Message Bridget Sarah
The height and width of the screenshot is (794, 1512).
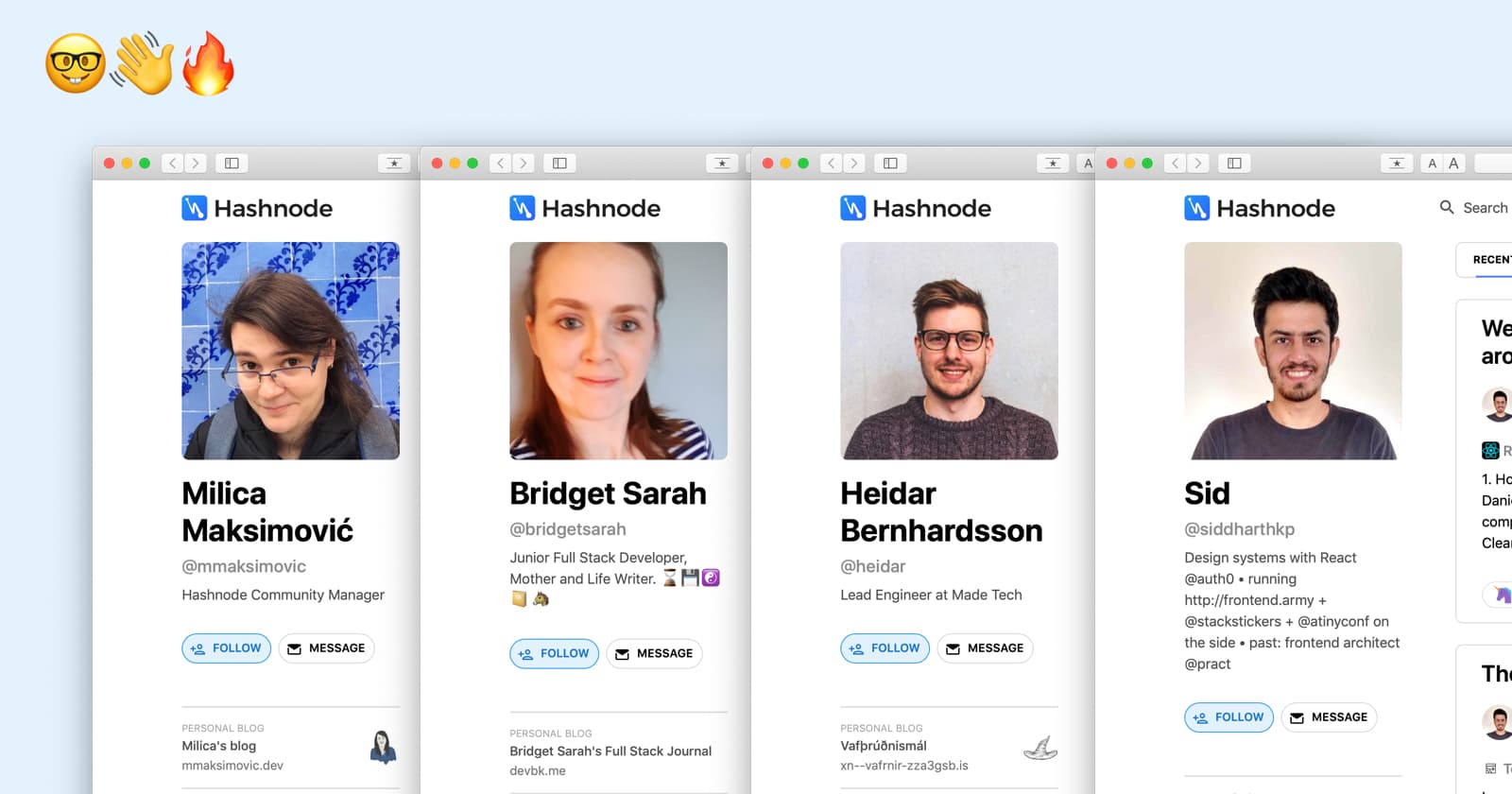[654, 653]
